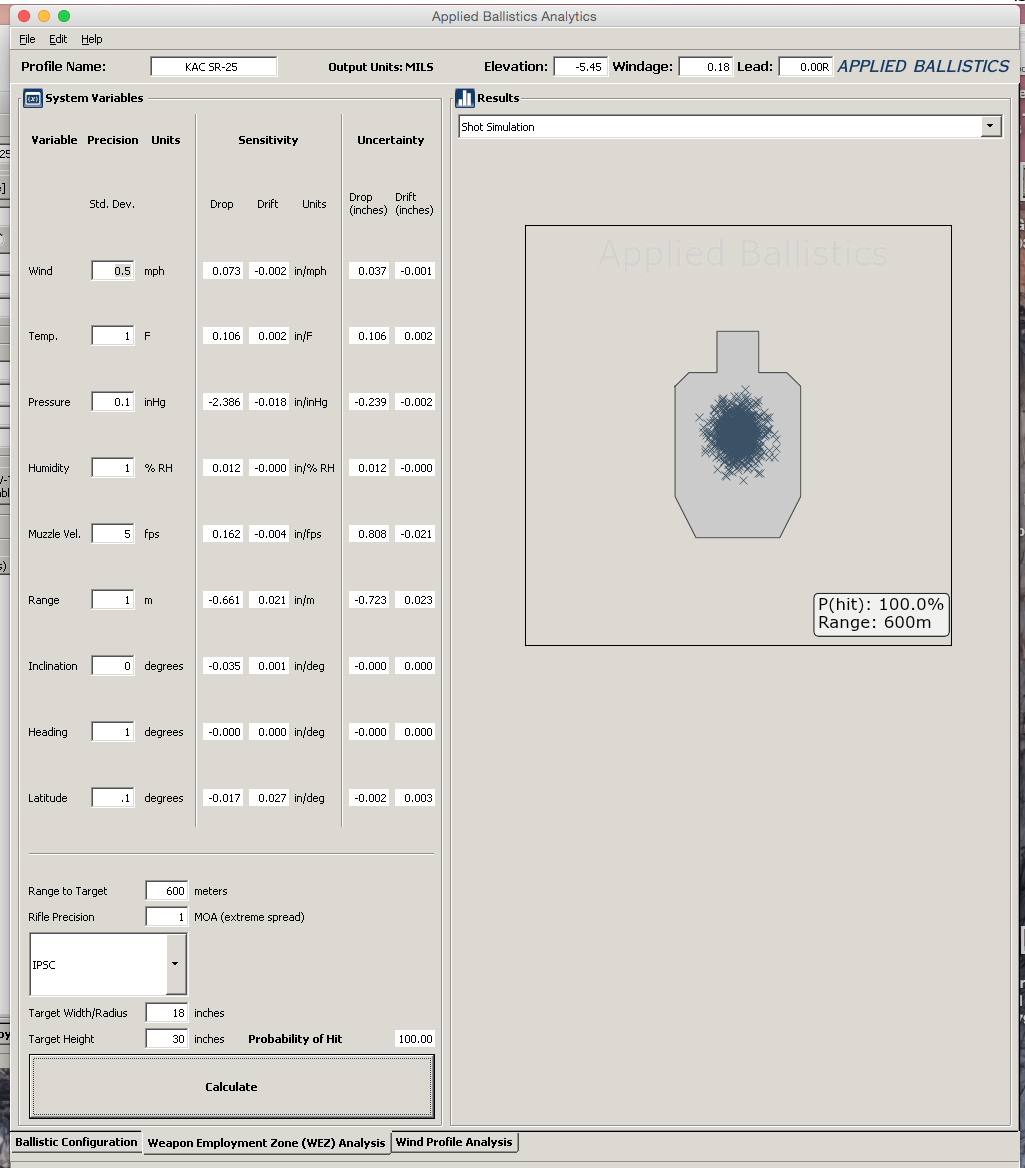The image size is (1025, 1168).
Task: Click the Calculate button
Action: [232, 1087]
